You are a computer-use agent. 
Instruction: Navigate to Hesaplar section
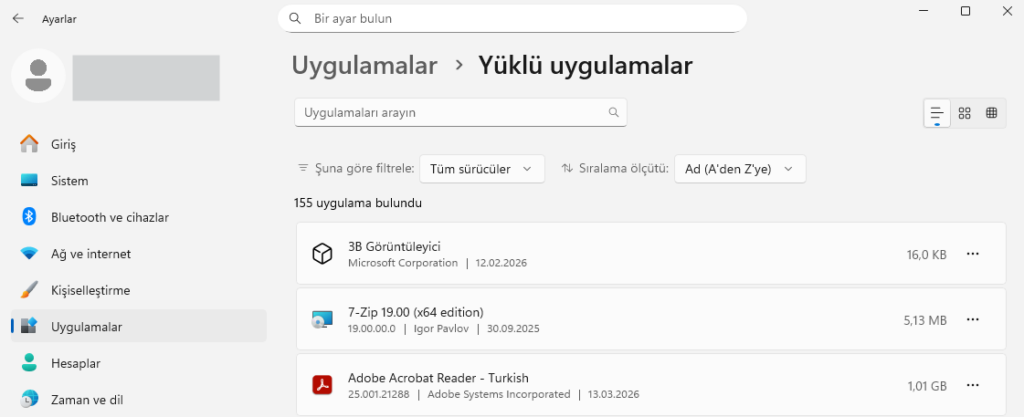(75, 363)
